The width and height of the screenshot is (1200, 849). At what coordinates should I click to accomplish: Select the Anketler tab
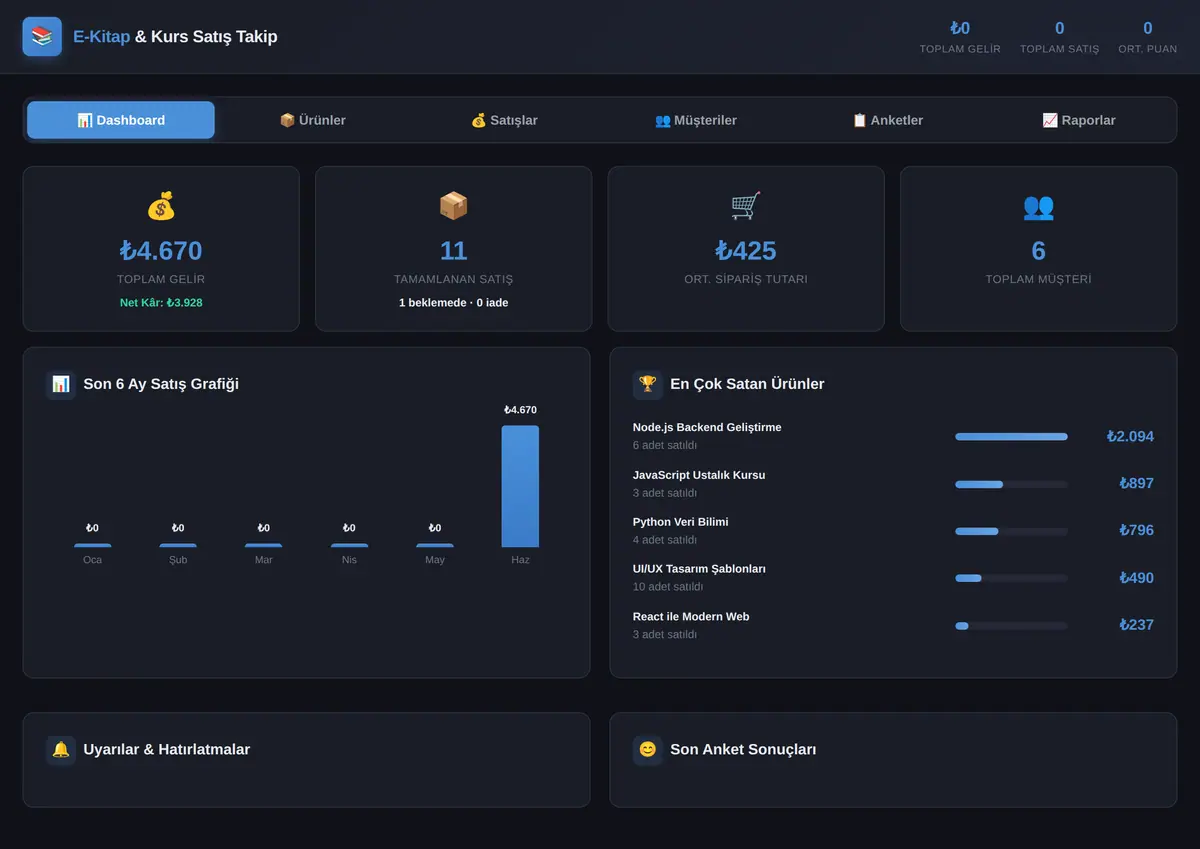coord(888,120)
